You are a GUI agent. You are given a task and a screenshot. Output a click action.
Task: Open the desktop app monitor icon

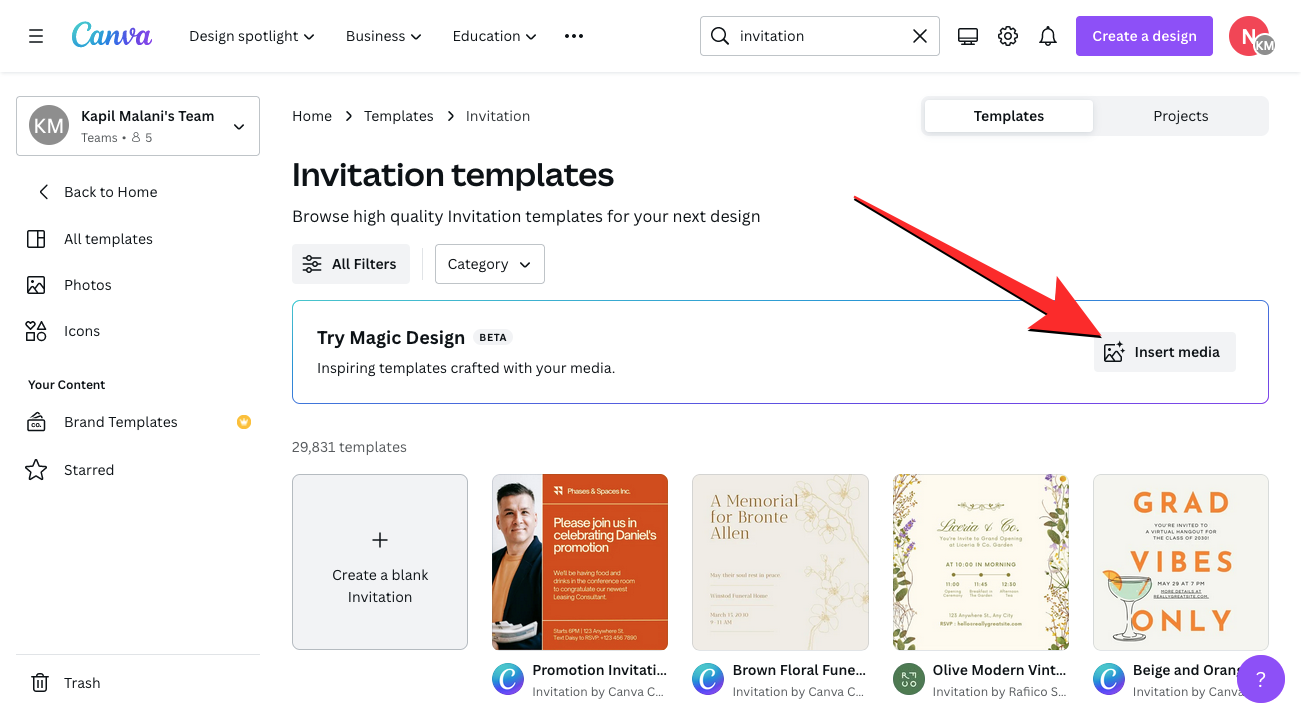967,36
